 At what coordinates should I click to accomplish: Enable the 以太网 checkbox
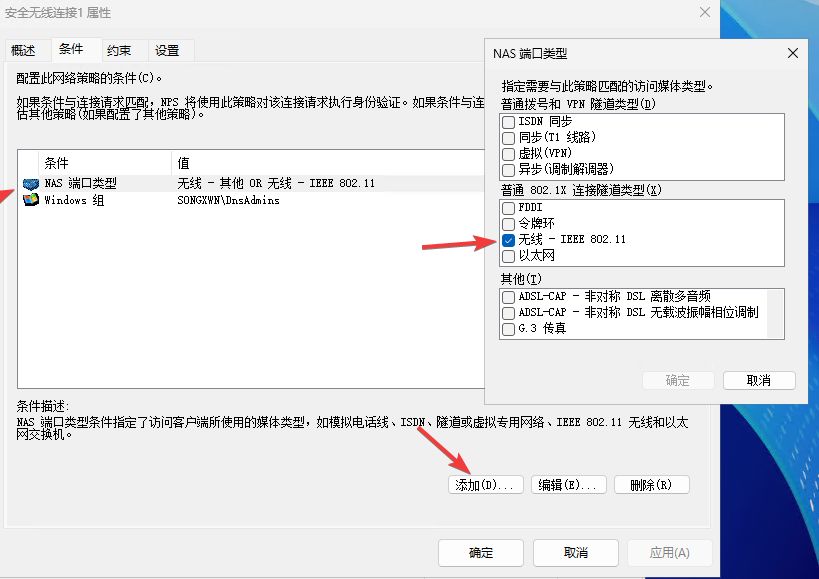click(x=509, y=256)
